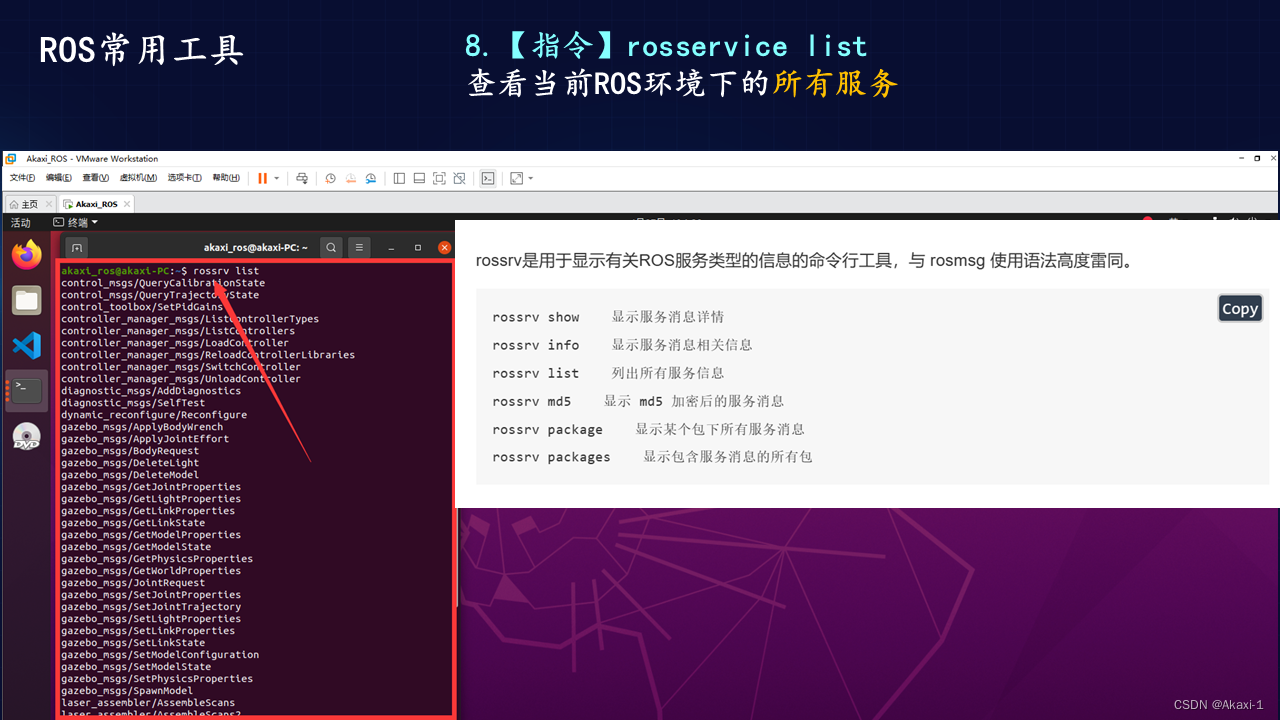1280x720 pixels.
Task: Open the Snapshot Manager icon
Action: (x=370, y=178)
